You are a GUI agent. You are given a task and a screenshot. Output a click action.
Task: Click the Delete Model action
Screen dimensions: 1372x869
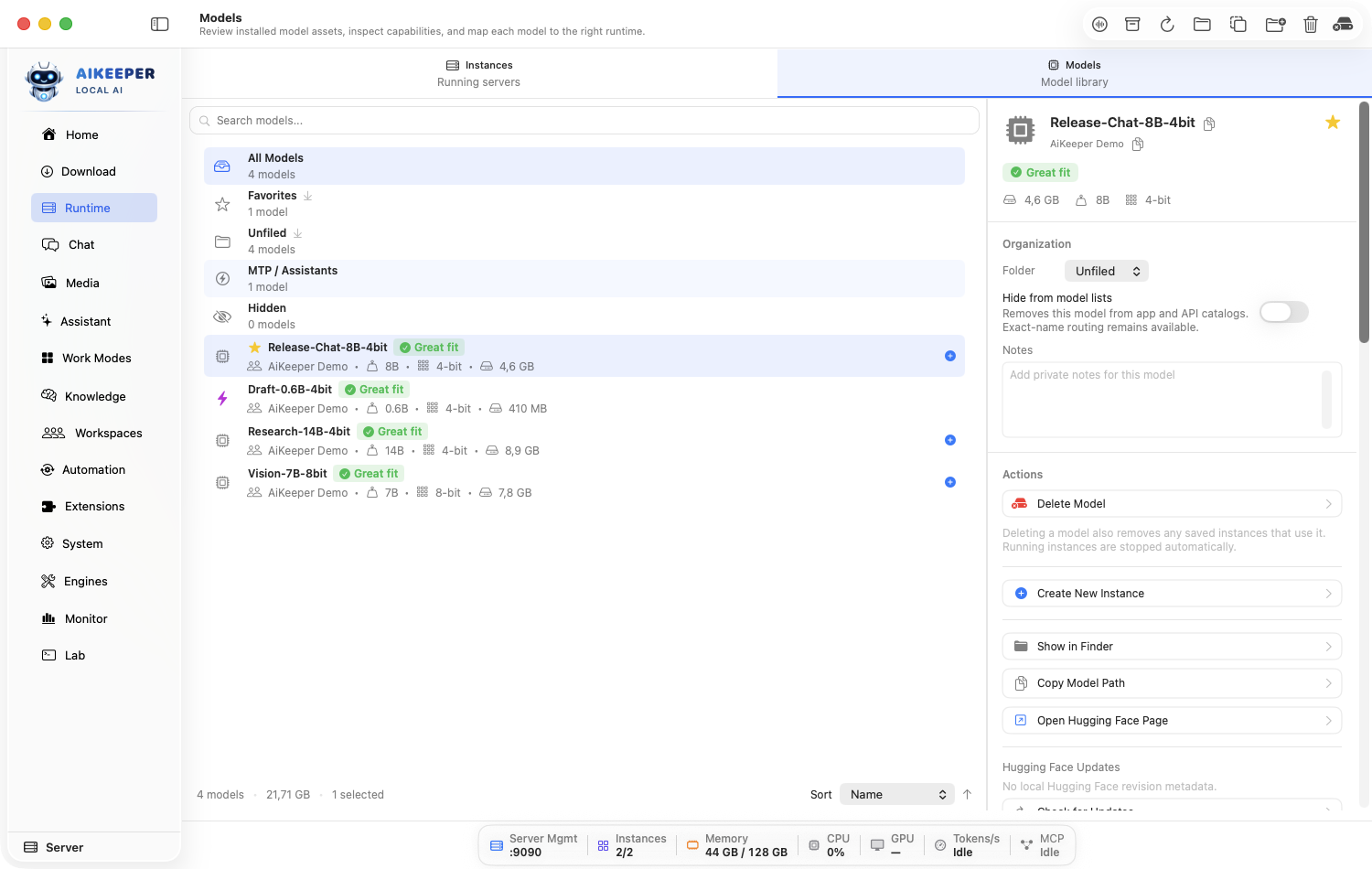[1172, 504]
